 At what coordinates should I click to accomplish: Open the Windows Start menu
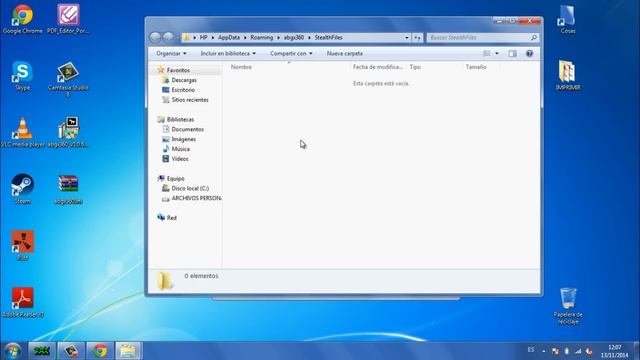(x=13, y=351)
